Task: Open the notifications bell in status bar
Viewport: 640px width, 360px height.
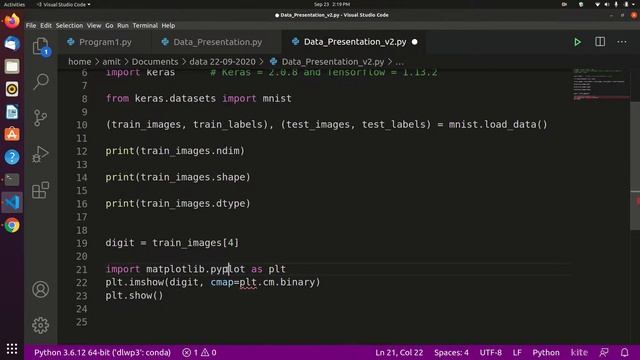Action: 624,352
